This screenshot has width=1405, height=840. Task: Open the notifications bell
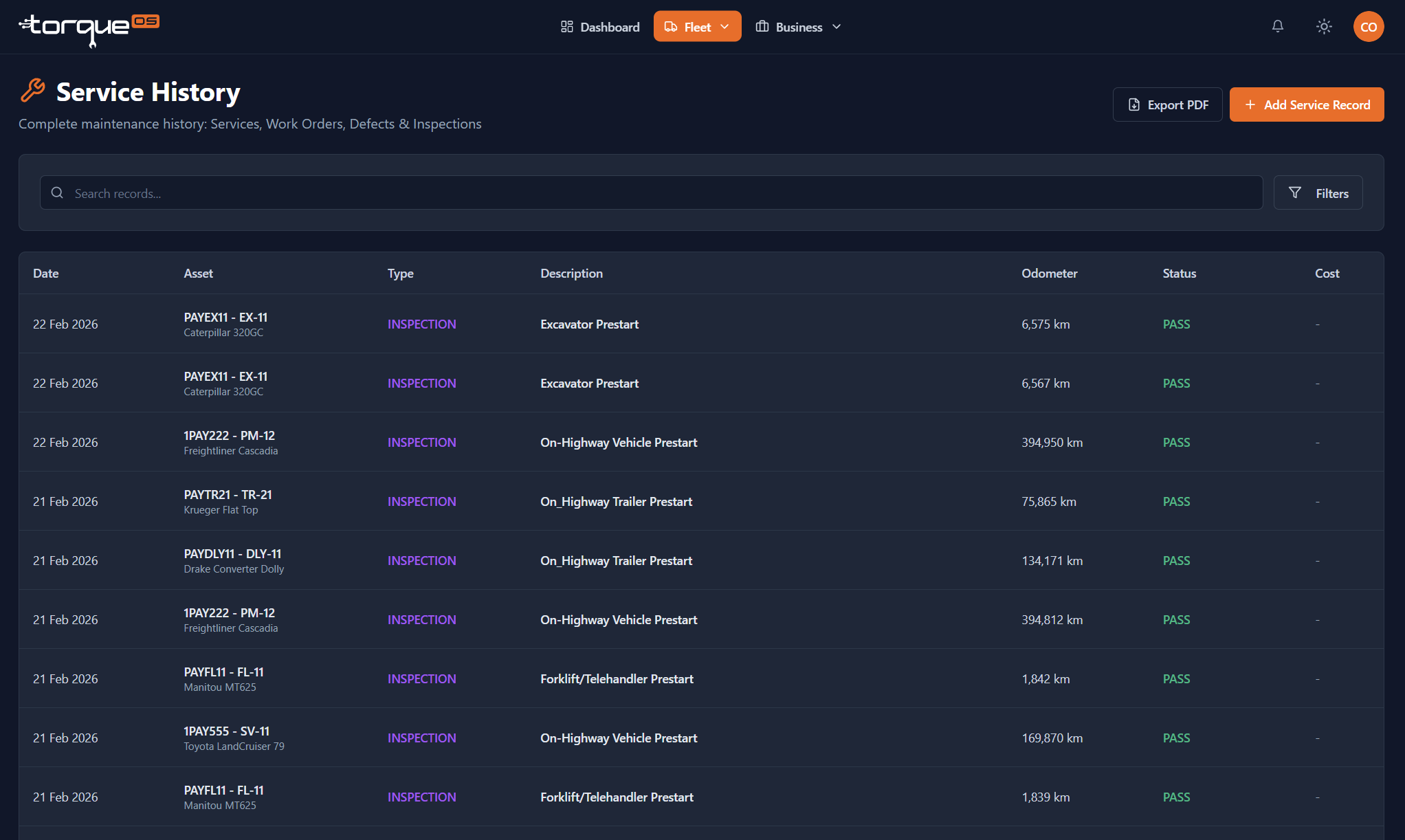click(1278, 26)
